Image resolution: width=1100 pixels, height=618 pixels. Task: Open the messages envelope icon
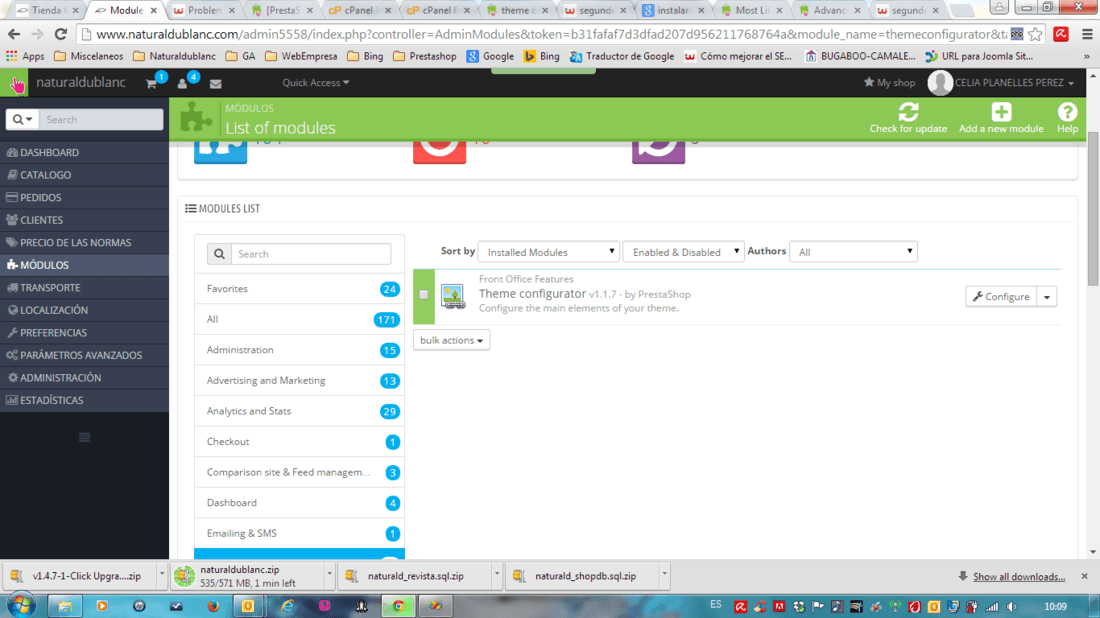pos(215,83)
